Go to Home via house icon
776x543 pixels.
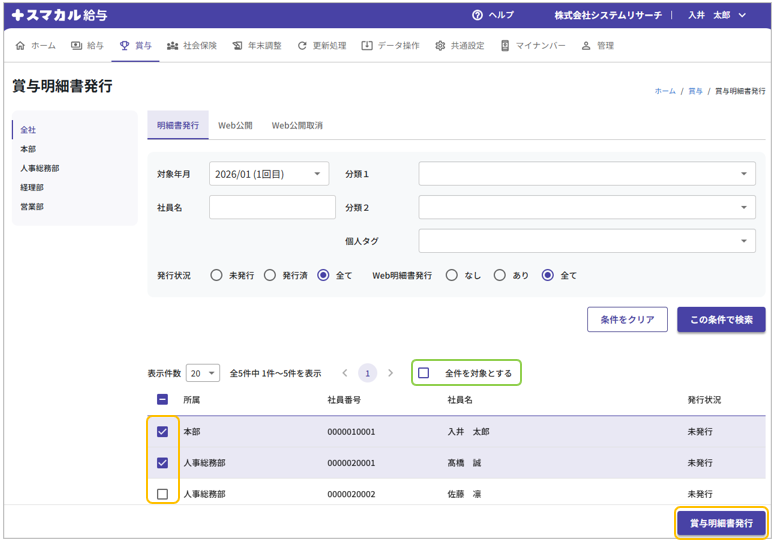click(x=21, y=46)
